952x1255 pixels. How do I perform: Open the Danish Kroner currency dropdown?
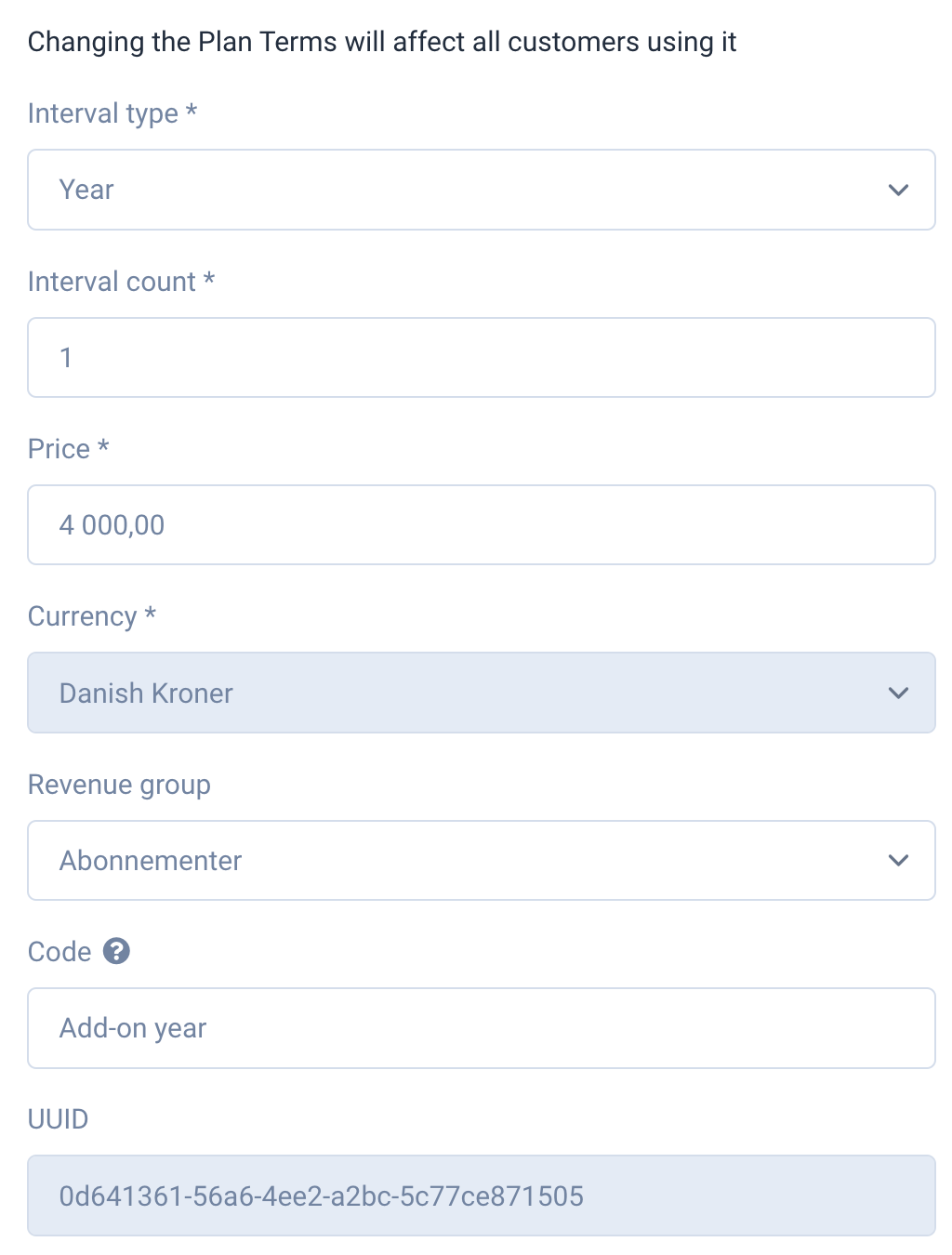(482, 693)
